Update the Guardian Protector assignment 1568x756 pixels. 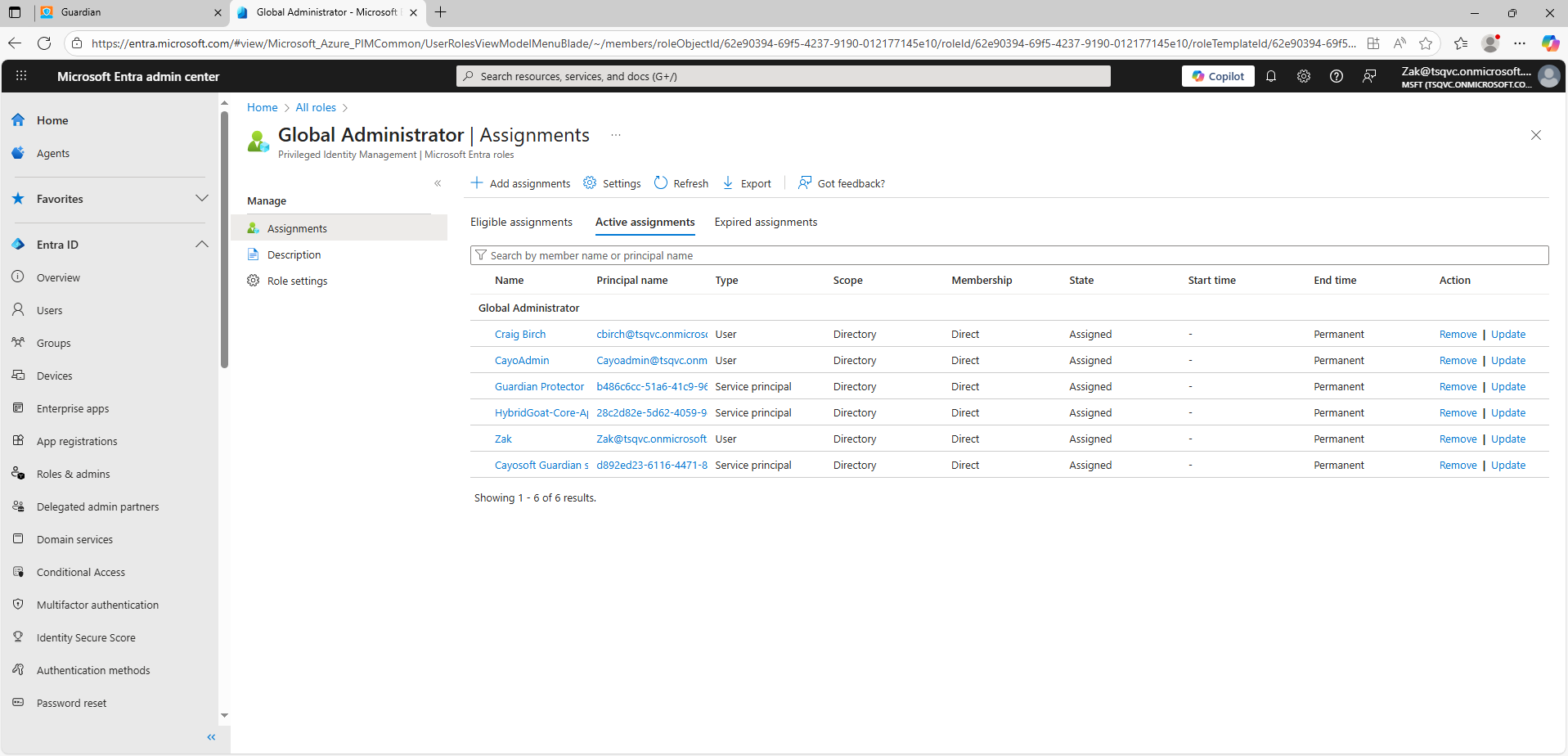click(x=1507, y=387)
